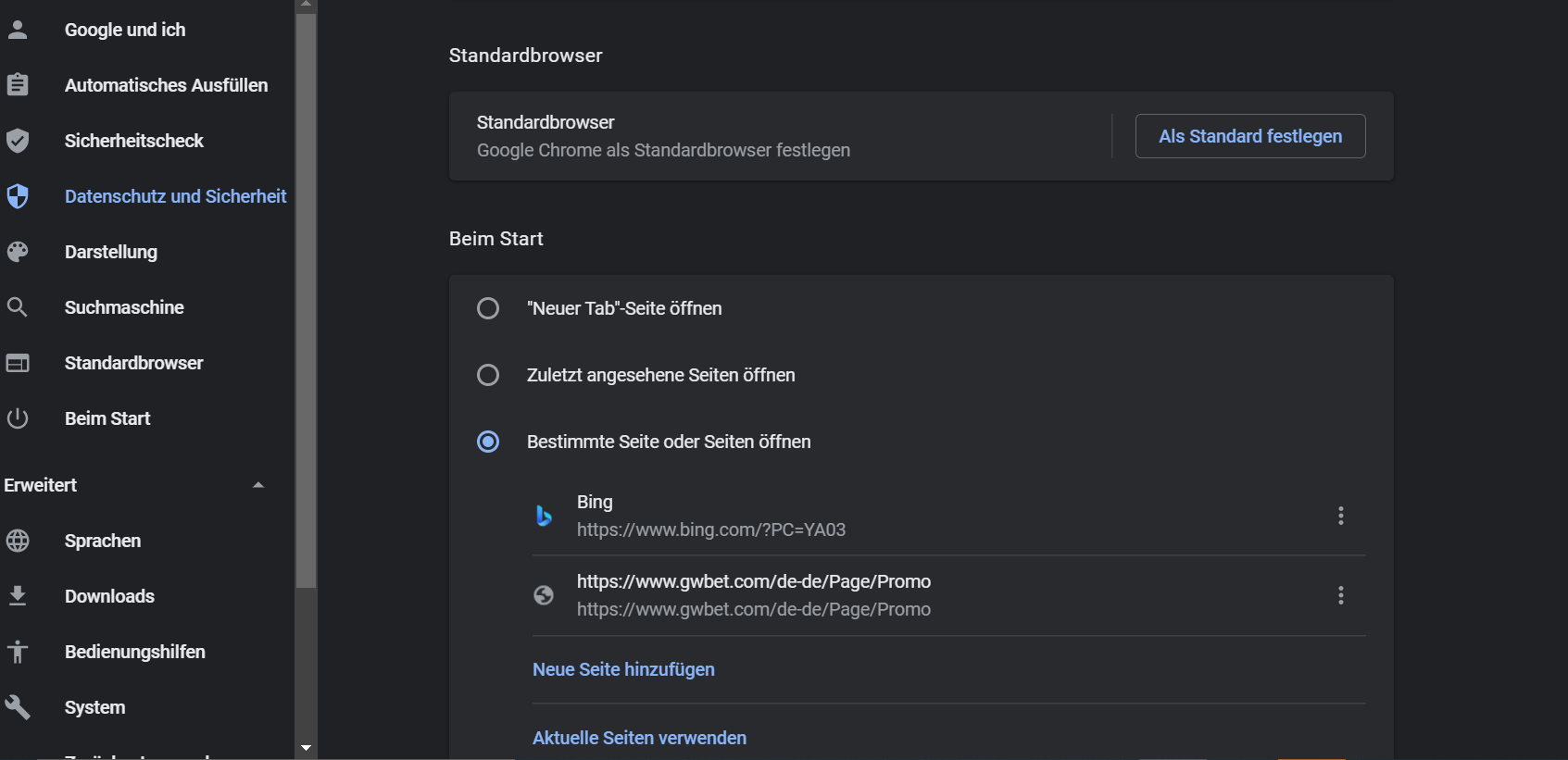The height and width of the screenshot is (760, 1568).
Task: Open more actions menu for gwbet entry
Action: pyautogui.click(x=1340, y=595)
